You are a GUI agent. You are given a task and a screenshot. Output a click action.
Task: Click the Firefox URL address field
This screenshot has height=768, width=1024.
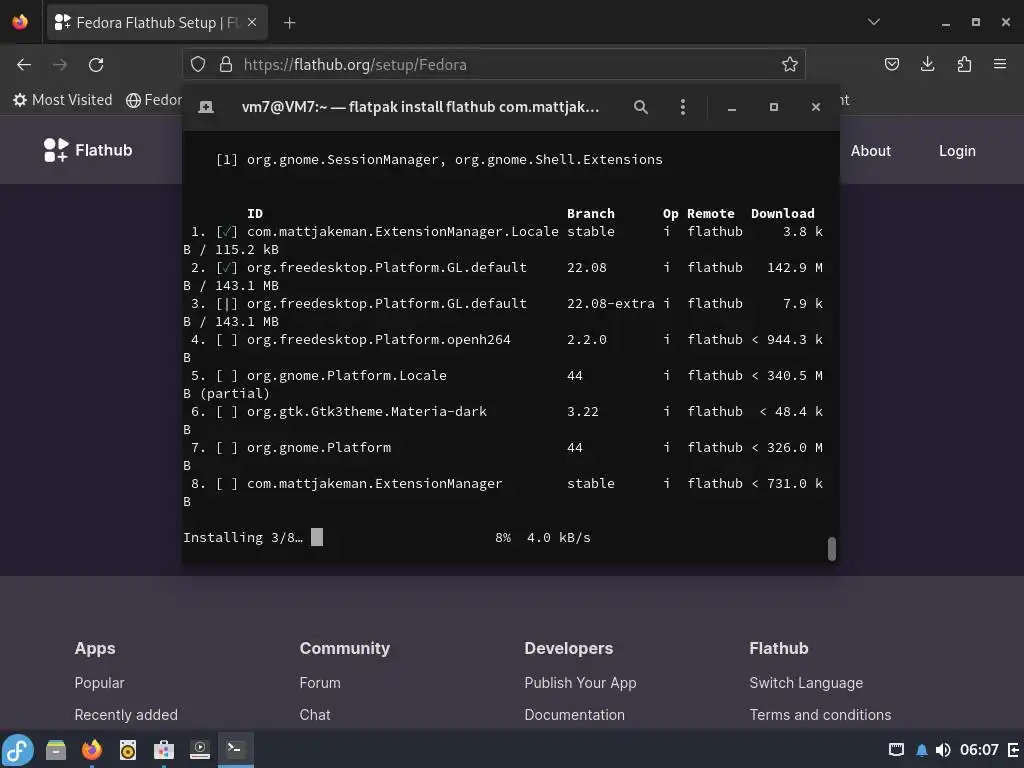(x=494, y=64)
